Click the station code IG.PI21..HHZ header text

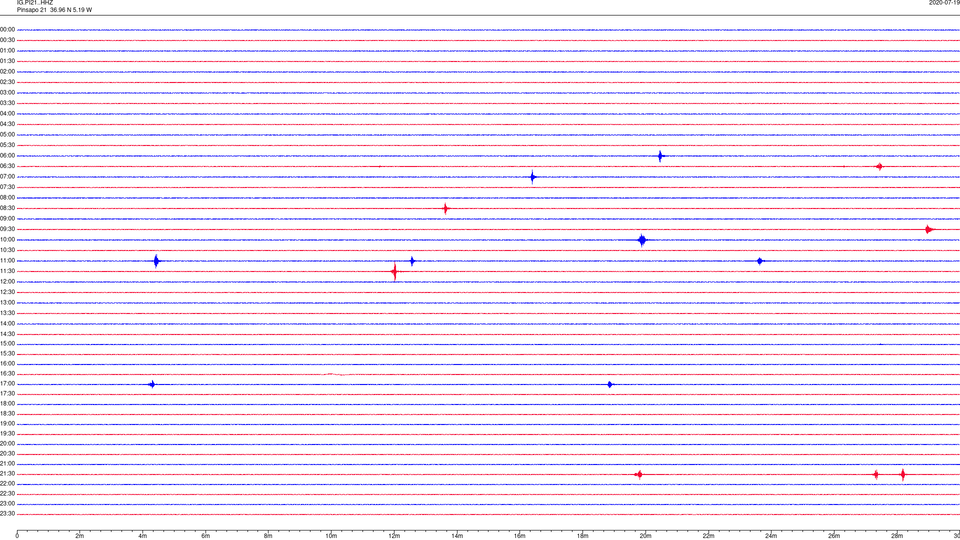[x=35, y=2]
